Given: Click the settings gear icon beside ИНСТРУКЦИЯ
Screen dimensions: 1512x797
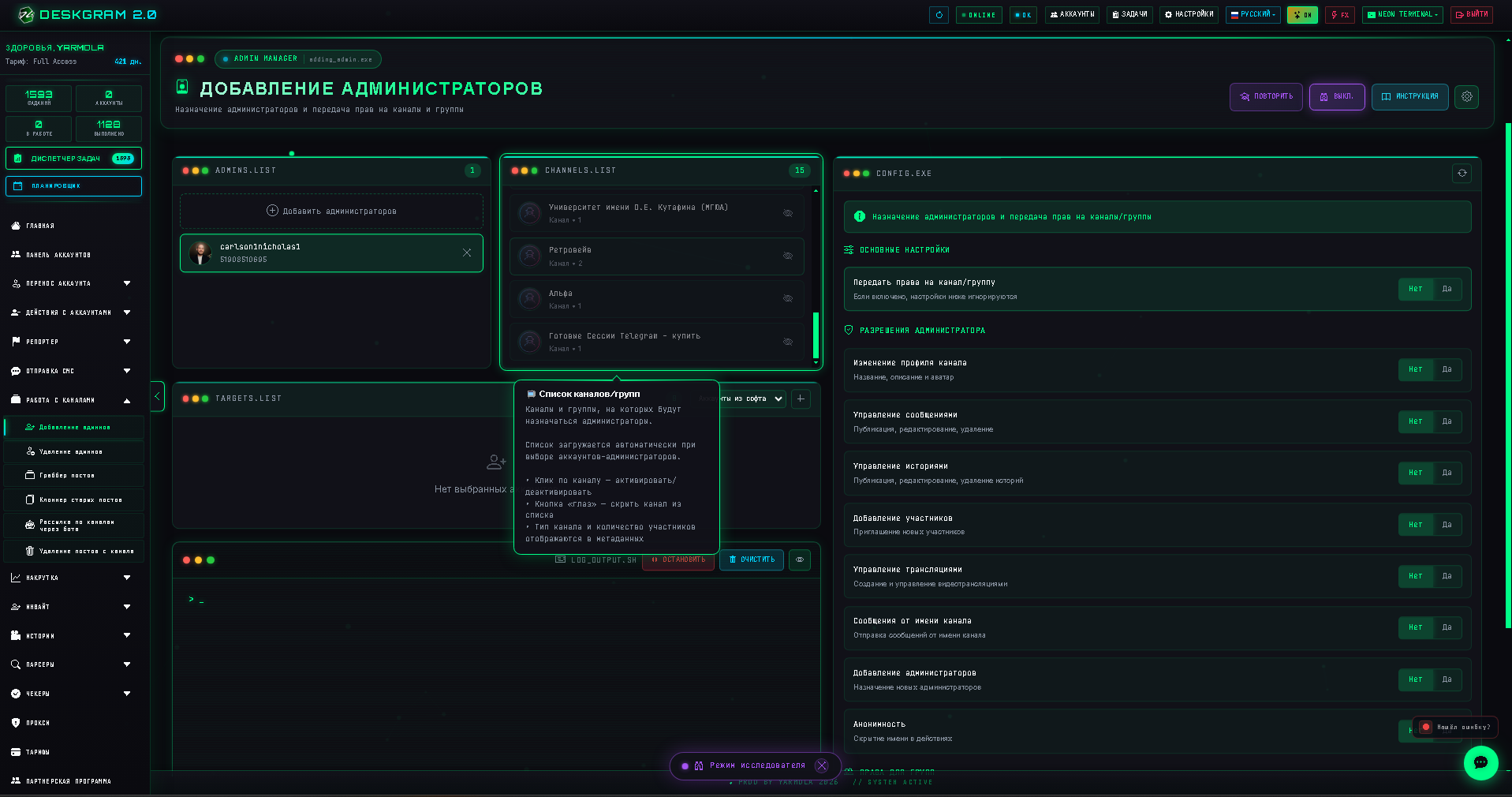Looking at the screenshot, I should point(1466,96).
